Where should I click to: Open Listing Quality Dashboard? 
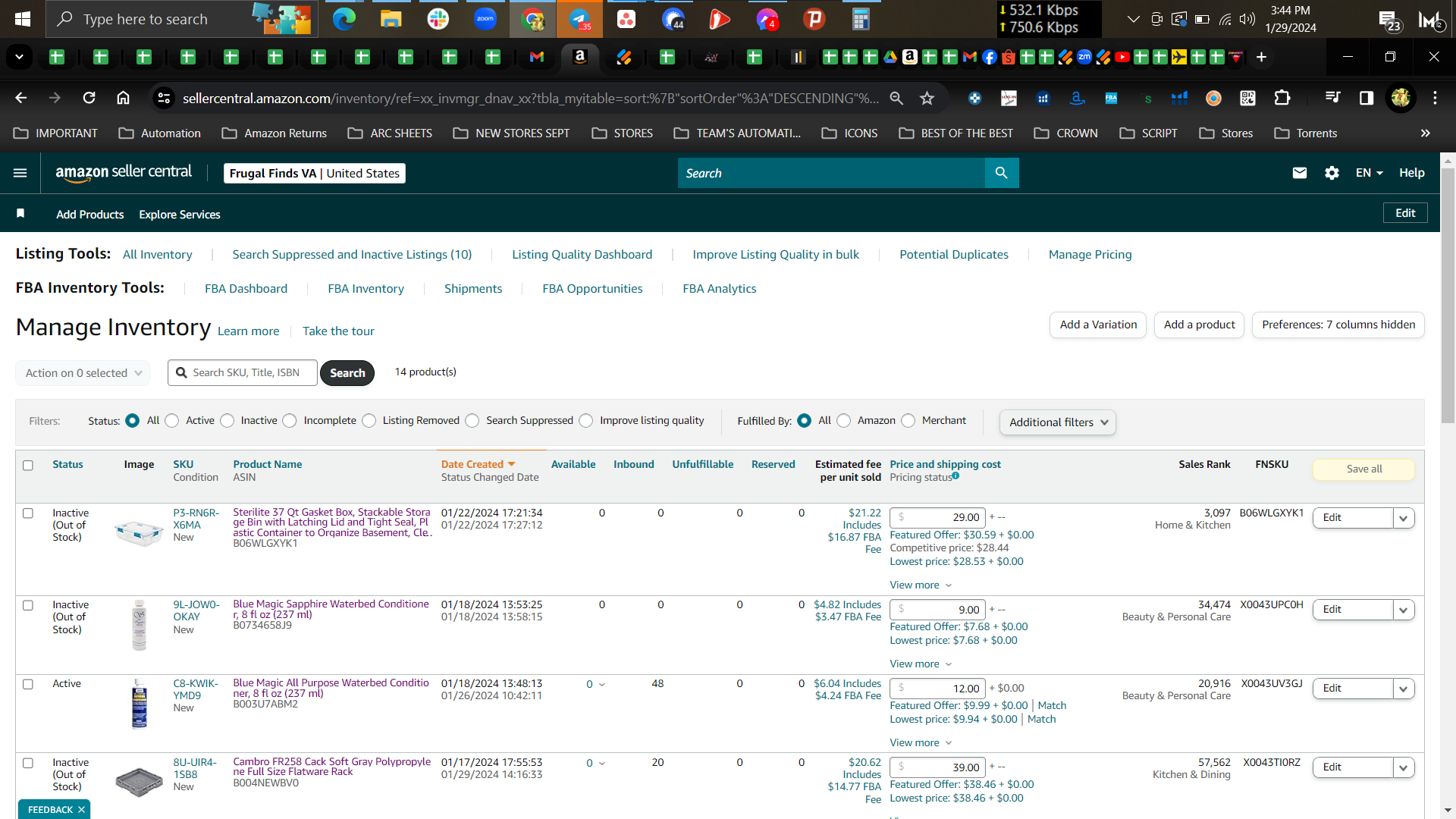click(x=582, y=254)
